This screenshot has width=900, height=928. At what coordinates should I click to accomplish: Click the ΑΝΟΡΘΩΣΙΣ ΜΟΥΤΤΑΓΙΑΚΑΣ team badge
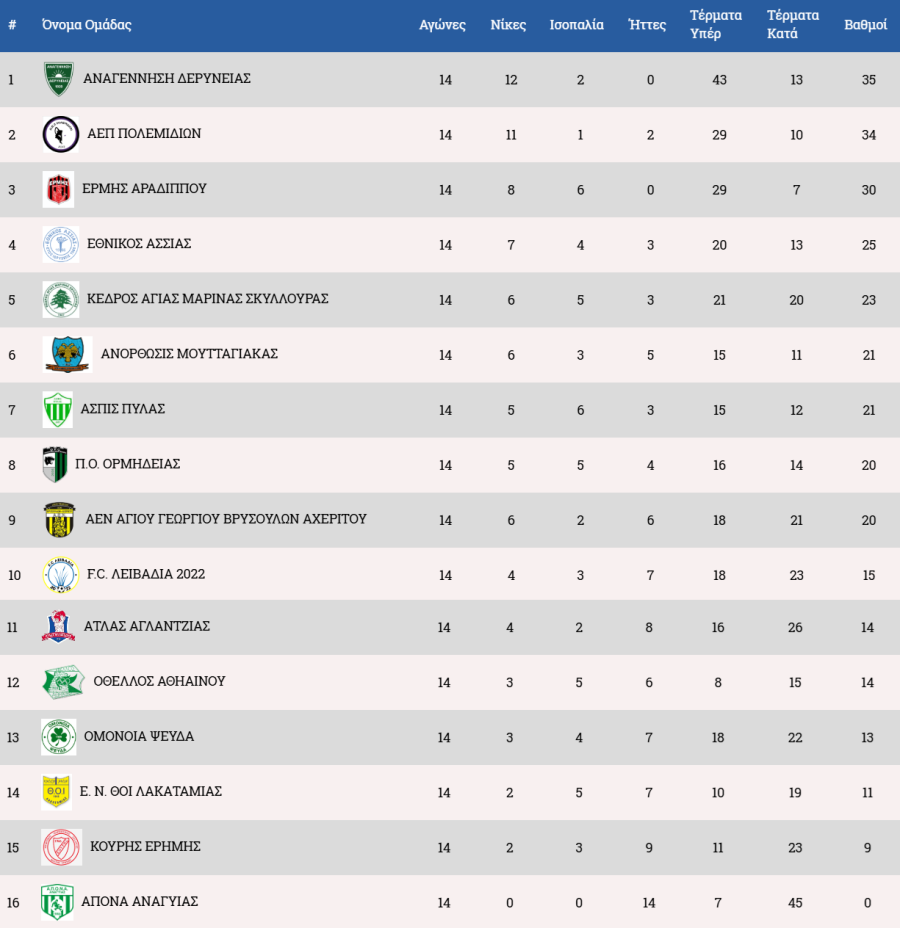point(68,355)
